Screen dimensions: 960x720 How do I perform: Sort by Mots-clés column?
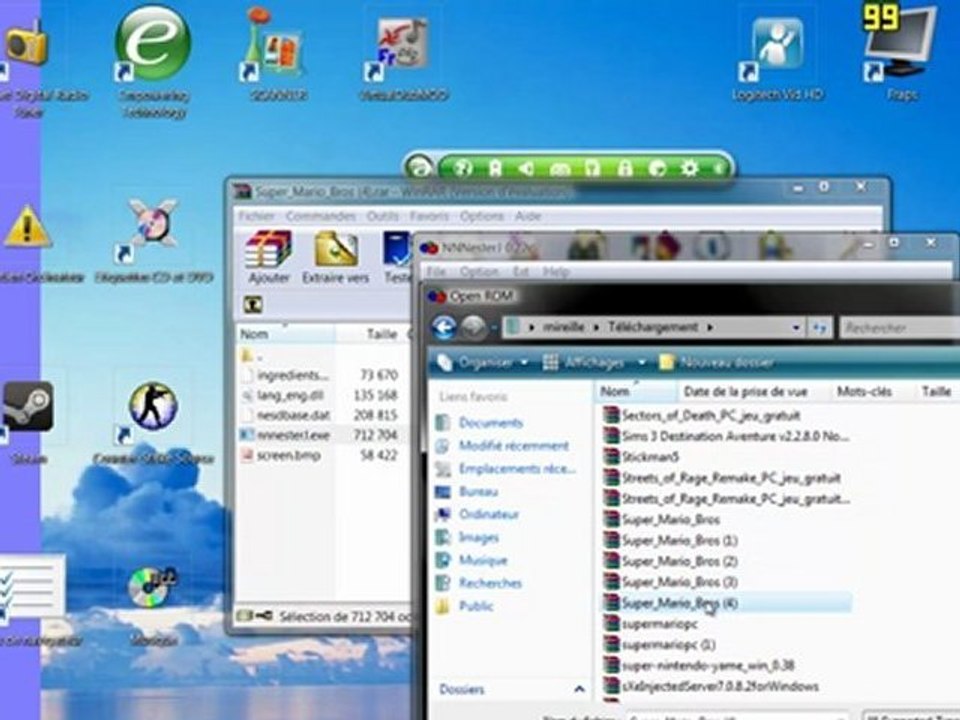(864, 392)
